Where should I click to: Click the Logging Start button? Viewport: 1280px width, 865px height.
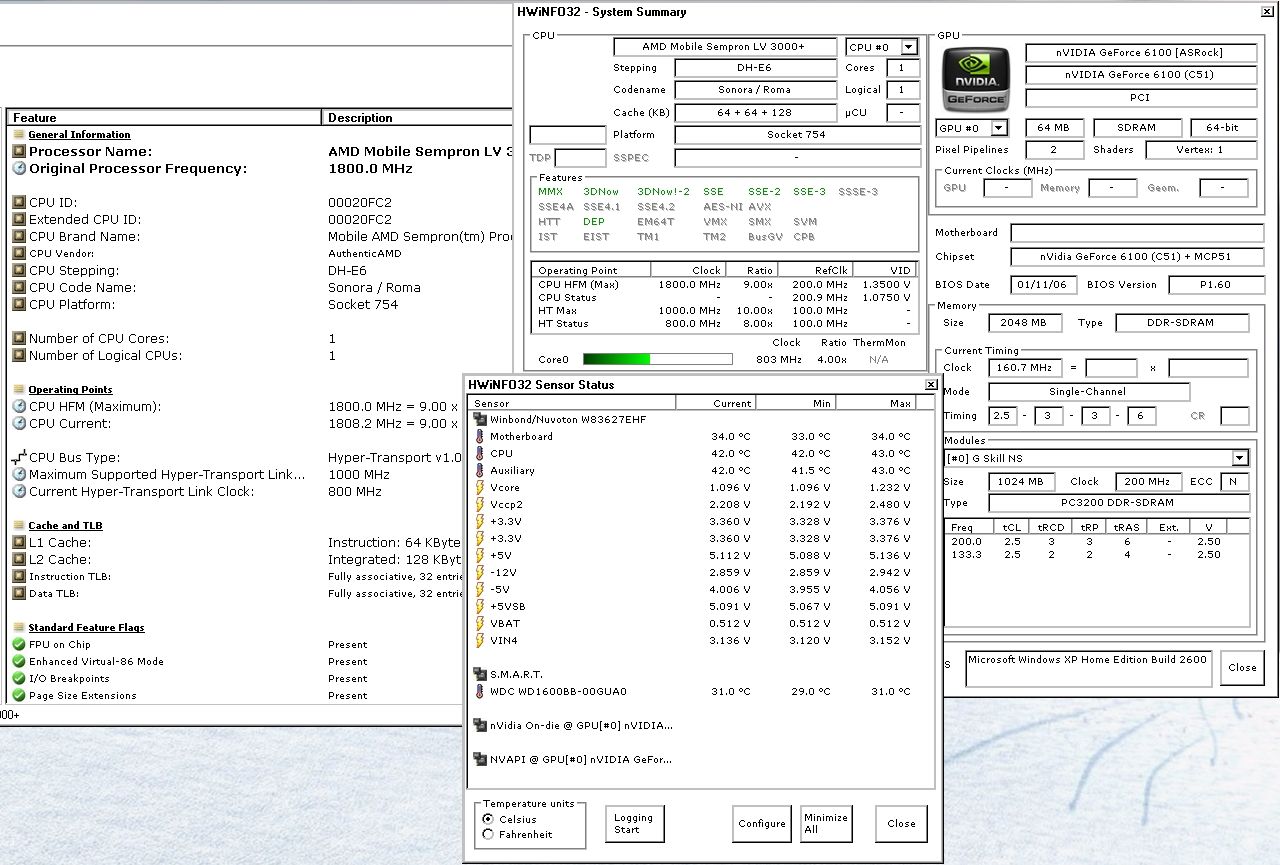coord(634,824)
